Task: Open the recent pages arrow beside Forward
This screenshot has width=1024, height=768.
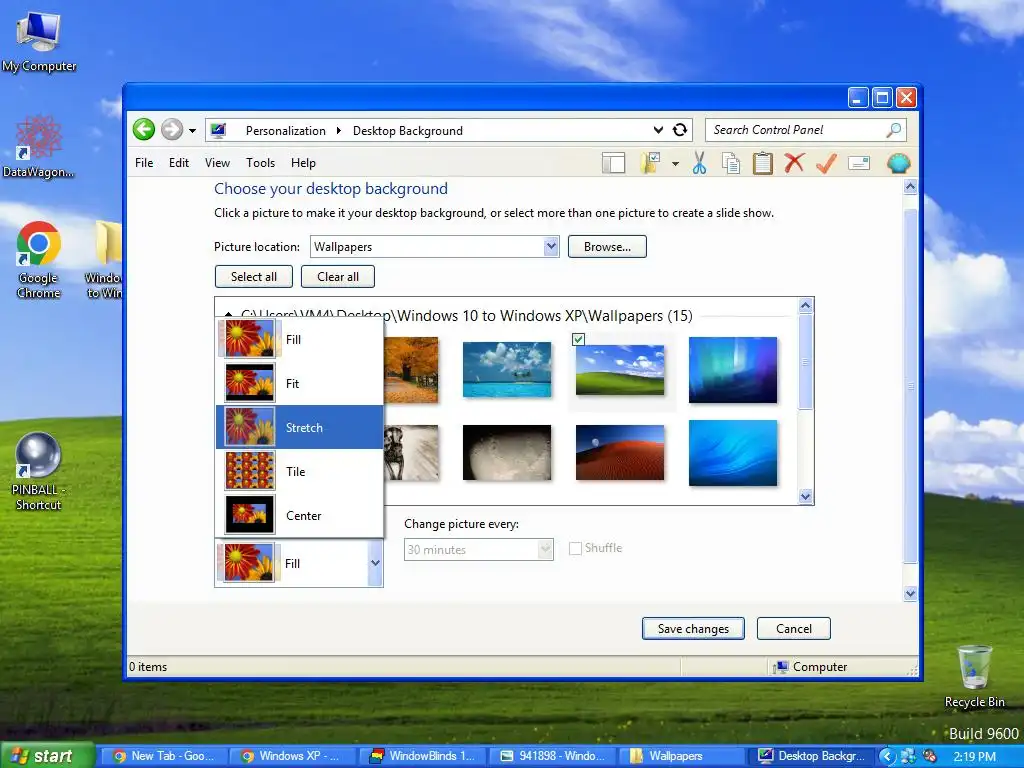Action: 192,130
